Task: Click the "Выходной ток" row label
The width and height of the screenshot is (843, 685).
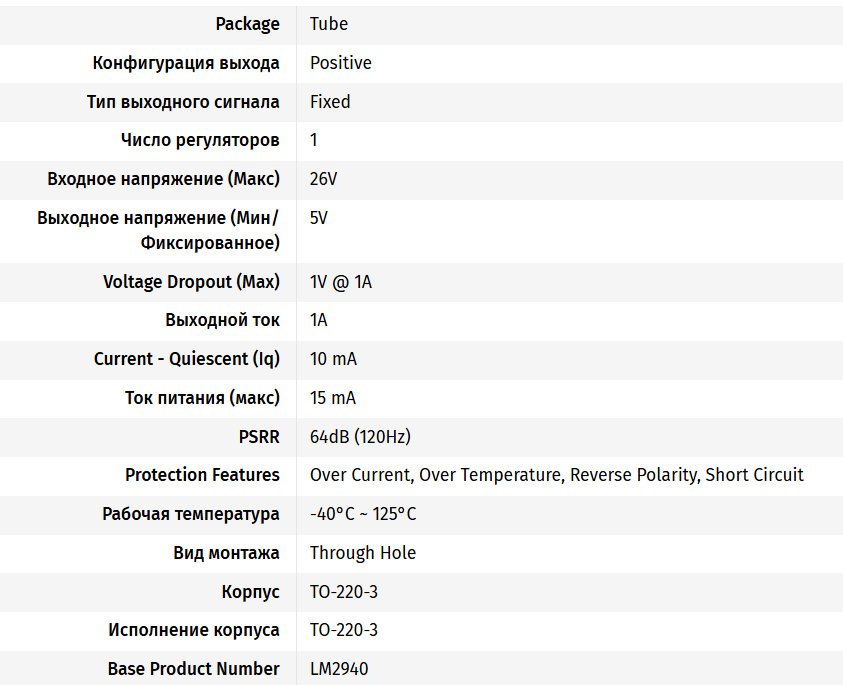Action: pyautogui.click(x=222, y=320)
